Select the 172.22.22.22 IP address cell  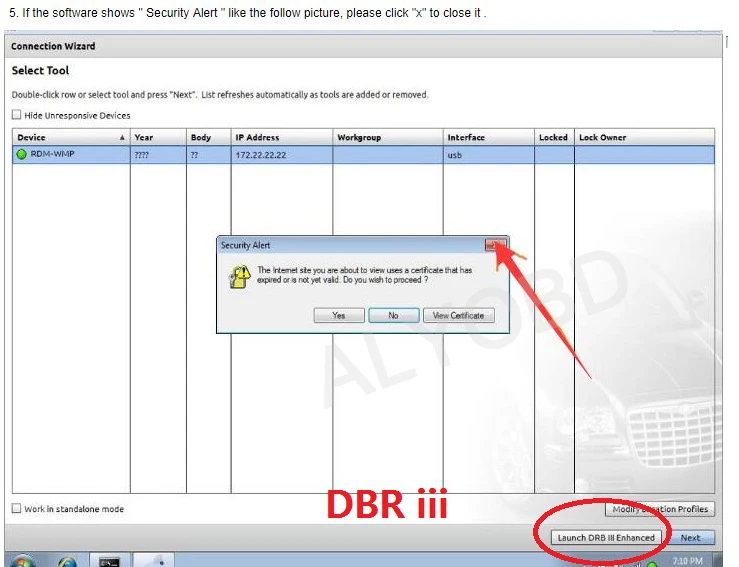tap(282, 155)
